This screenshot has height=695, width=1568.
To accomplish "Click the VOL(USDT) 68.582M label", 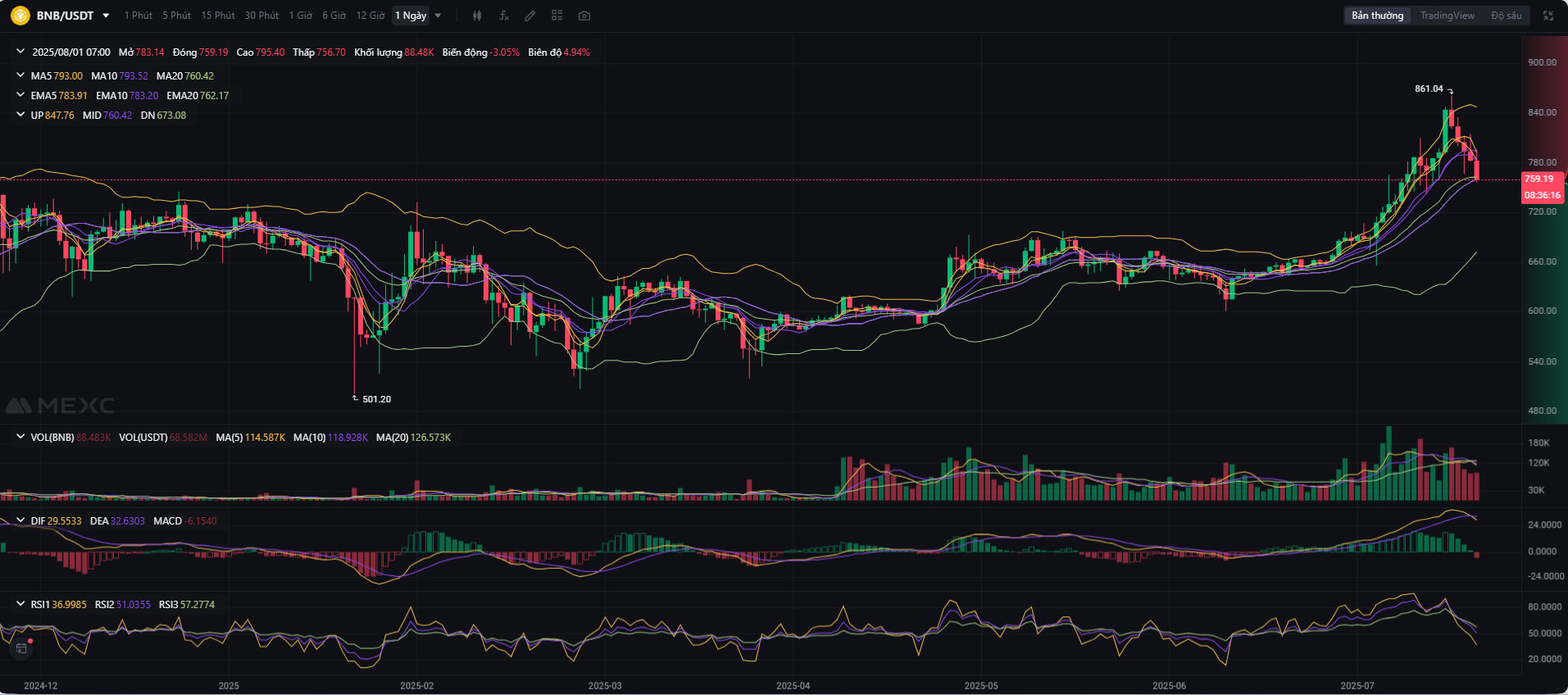I will [x=163, y=437].
